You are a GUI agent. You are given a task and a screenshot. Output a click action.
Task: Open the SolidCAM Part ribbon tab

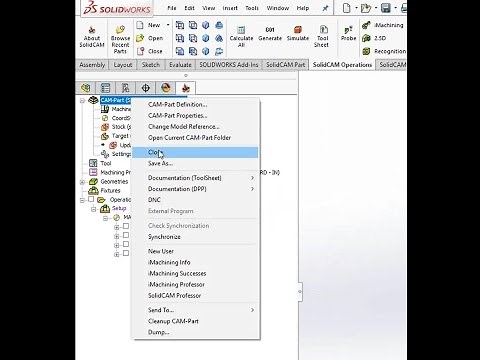pos(285,65)
